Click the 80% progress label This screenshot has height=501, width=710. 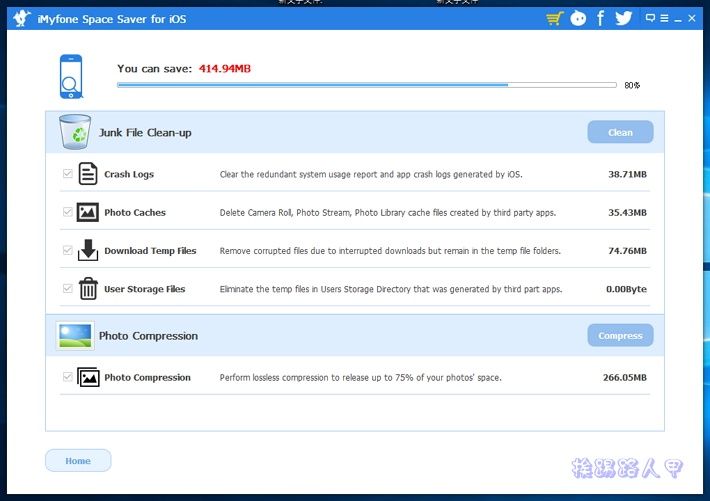tap(632, 85)
